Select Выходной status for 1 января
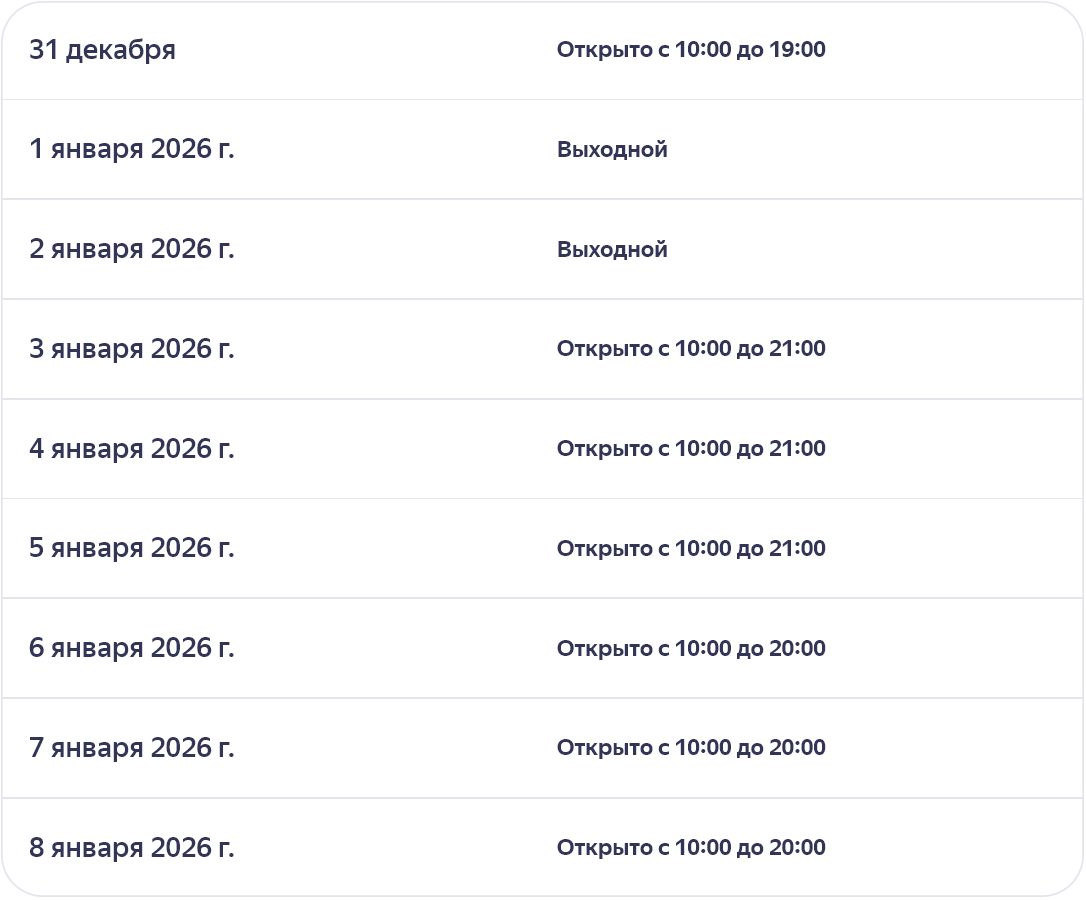The height and width of the screenshot is (900, 1086). [612, 150]
